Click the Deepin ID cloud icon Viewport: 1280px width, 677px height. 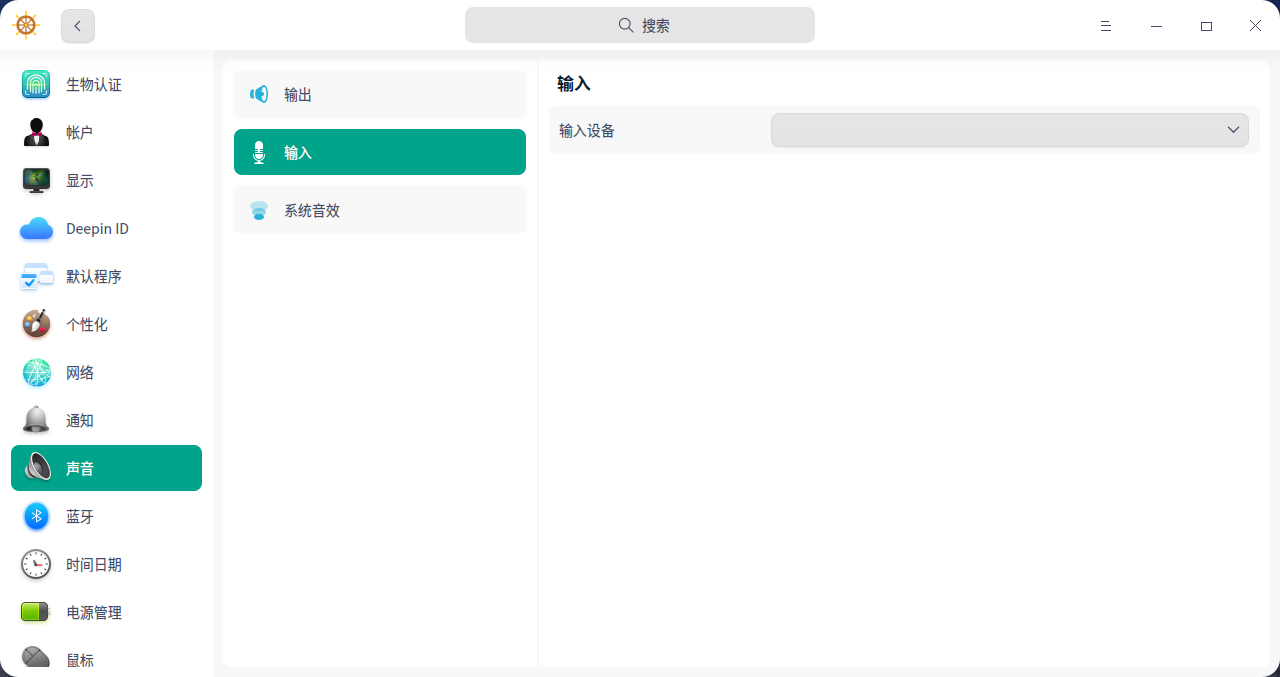[36, 228]
